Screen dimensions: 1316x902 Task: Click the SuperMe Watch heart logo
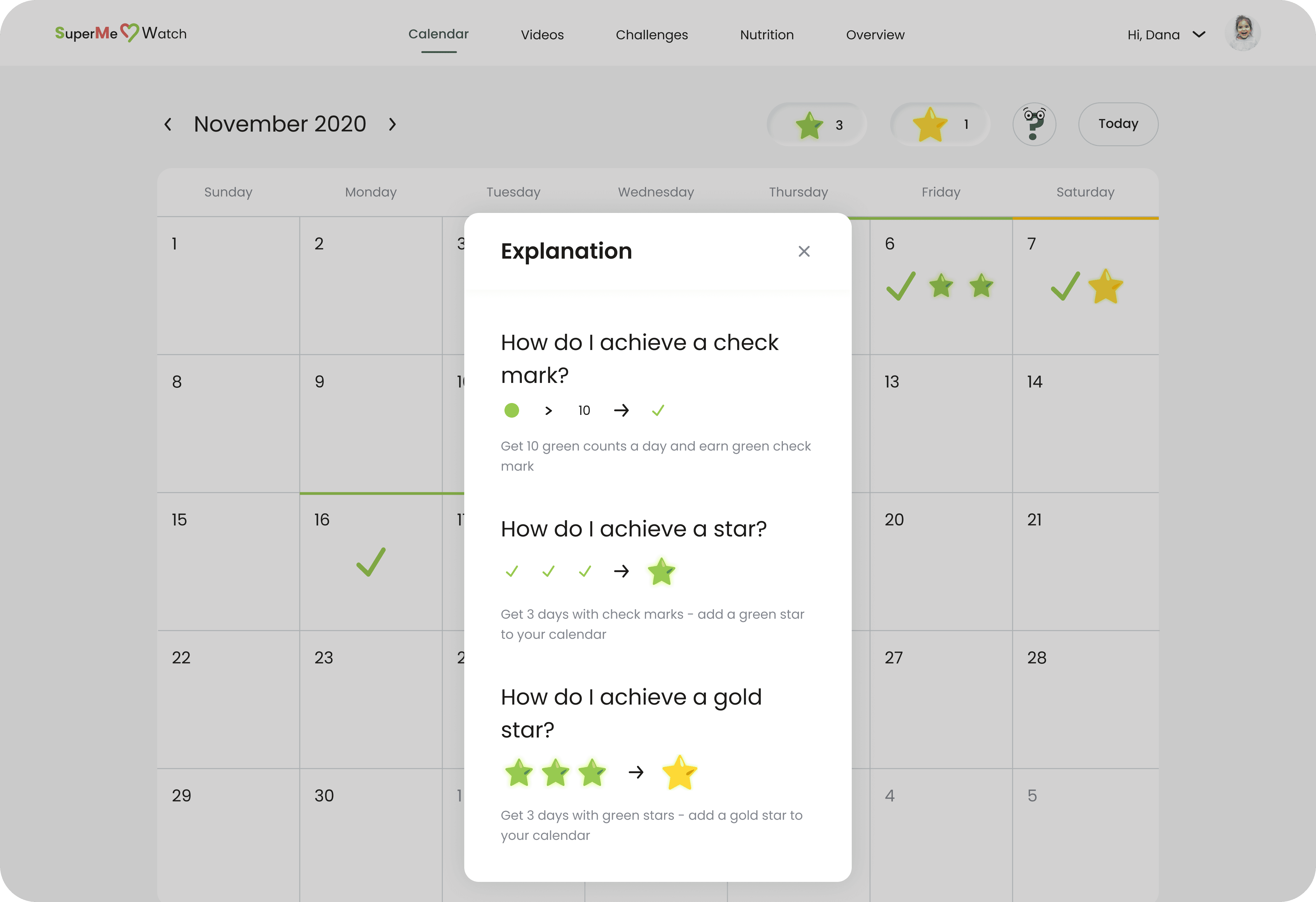(130, 33)
